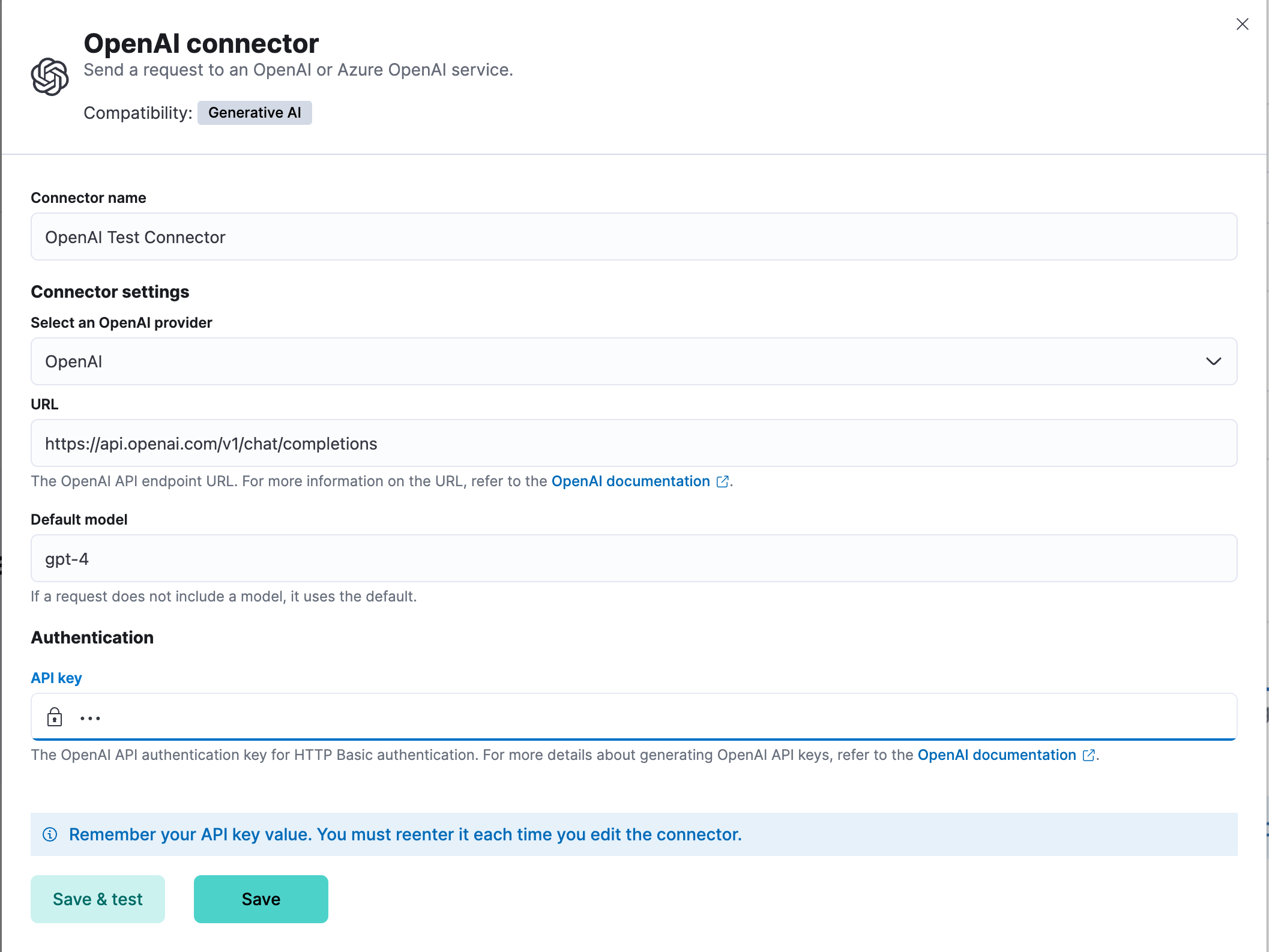Click the lock icon in API key field
The image size is (1269, 952).
point(55,717)
